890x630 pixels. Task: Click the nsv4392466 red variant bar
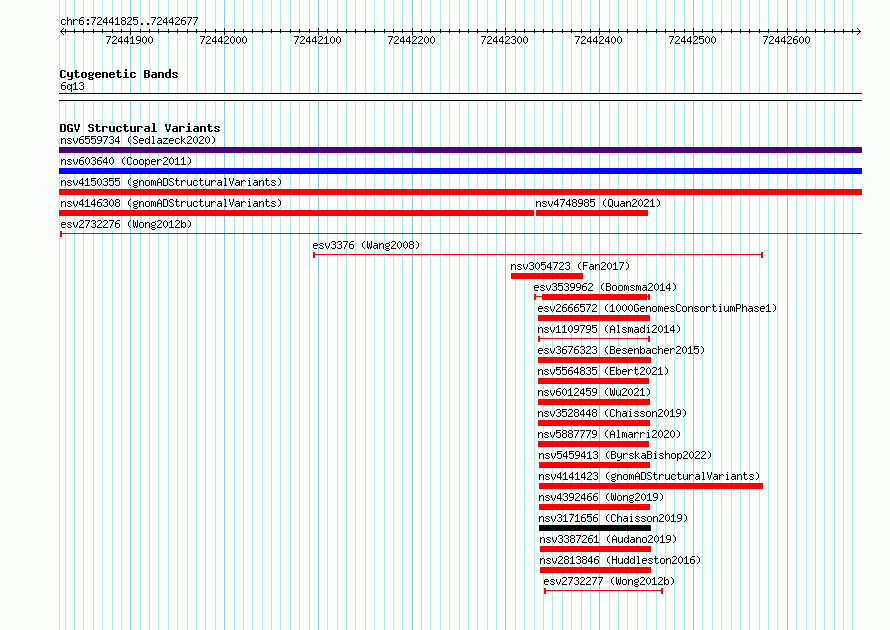[x=594, y=507]
